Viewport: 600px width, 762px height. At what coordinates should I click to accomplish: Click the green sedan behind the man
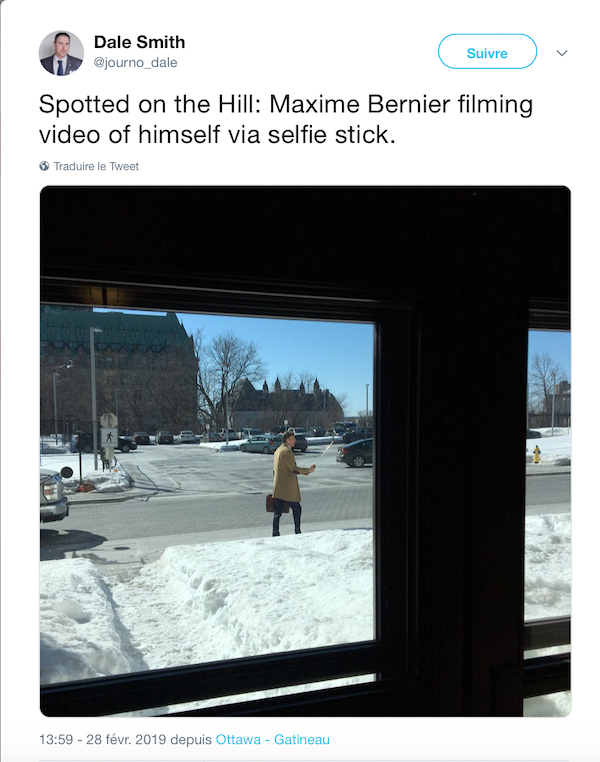262,444
